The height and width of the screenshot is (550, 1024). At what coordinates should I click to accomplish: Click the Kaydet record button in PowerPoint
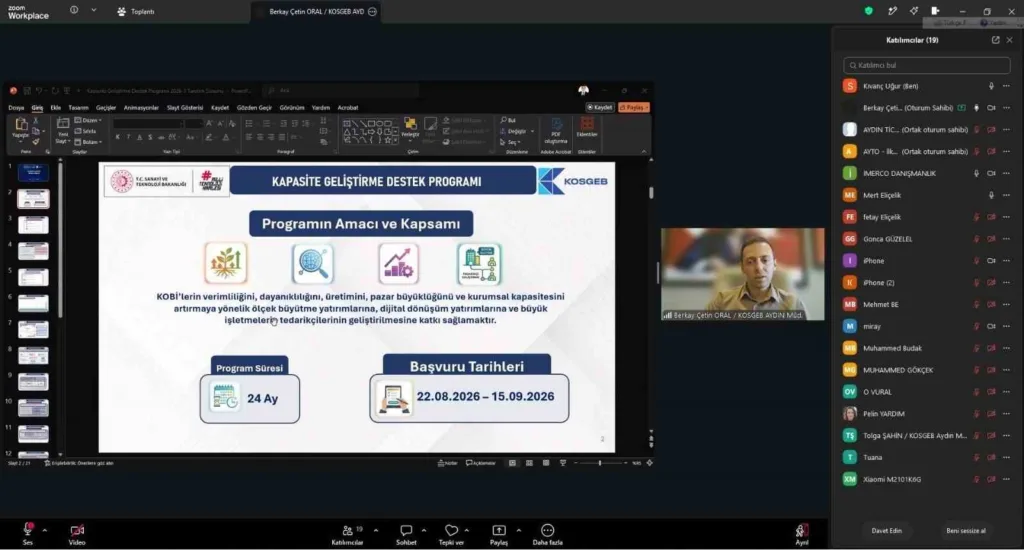click(600, 108)
